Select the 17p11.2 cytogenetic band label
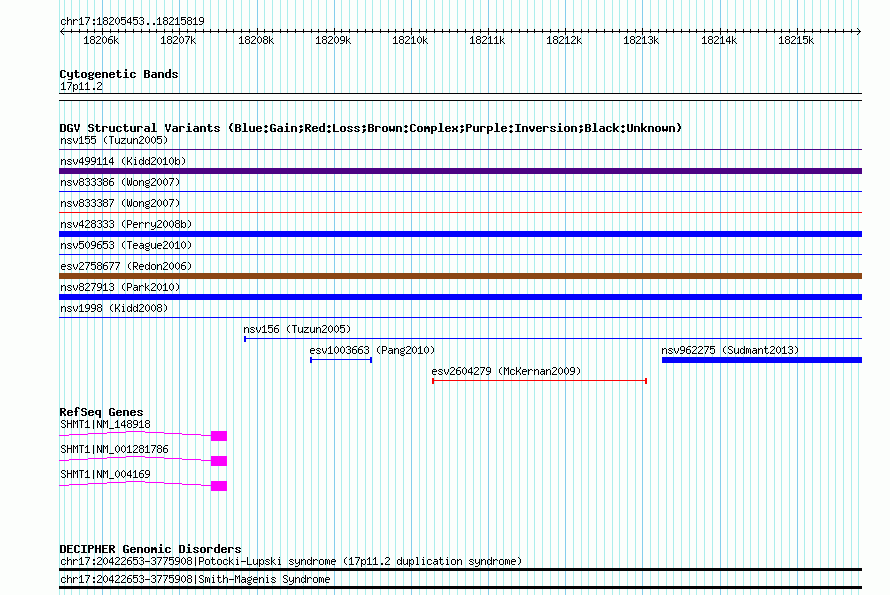The image size is (890, 595). point(81,86)
